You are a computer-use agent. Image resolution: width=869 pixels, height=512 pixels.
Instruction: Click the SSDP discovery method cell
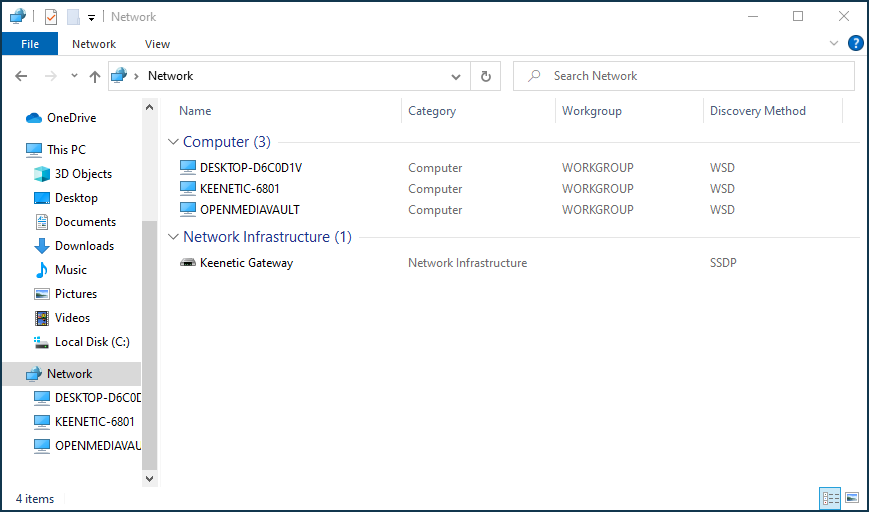[x=723, y=263]
